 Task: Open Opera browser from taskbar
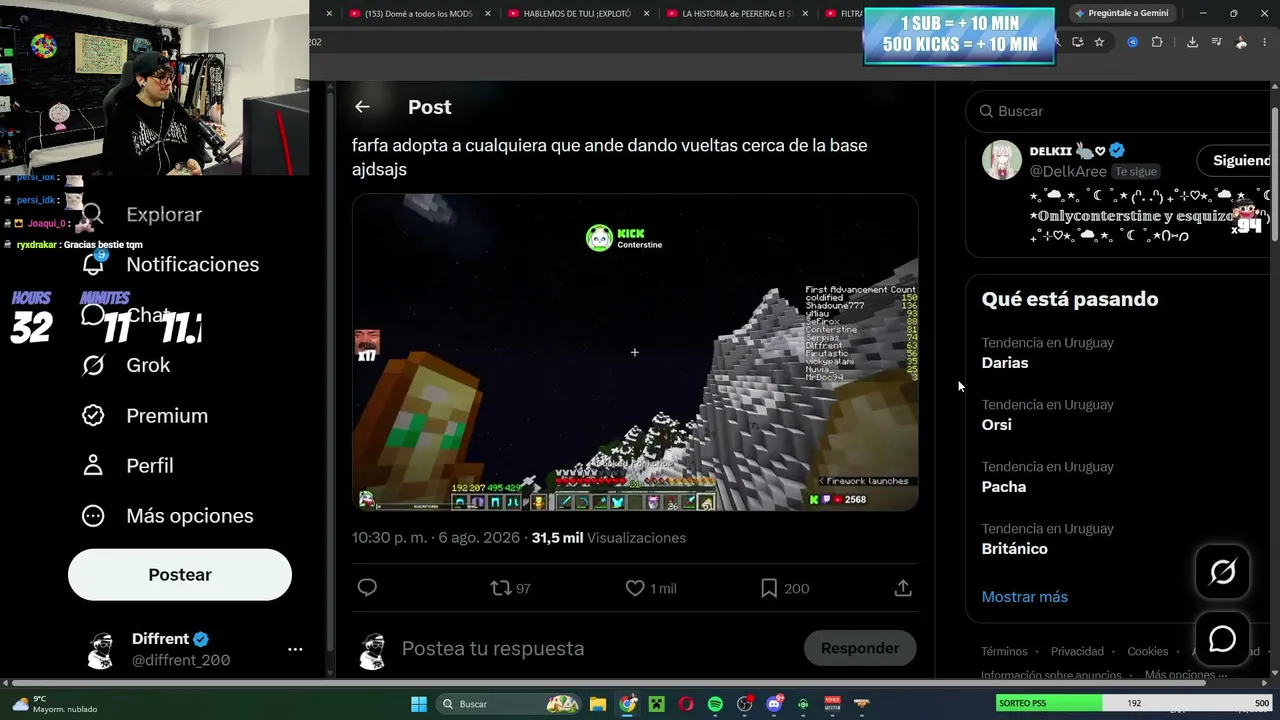[686, 704]
